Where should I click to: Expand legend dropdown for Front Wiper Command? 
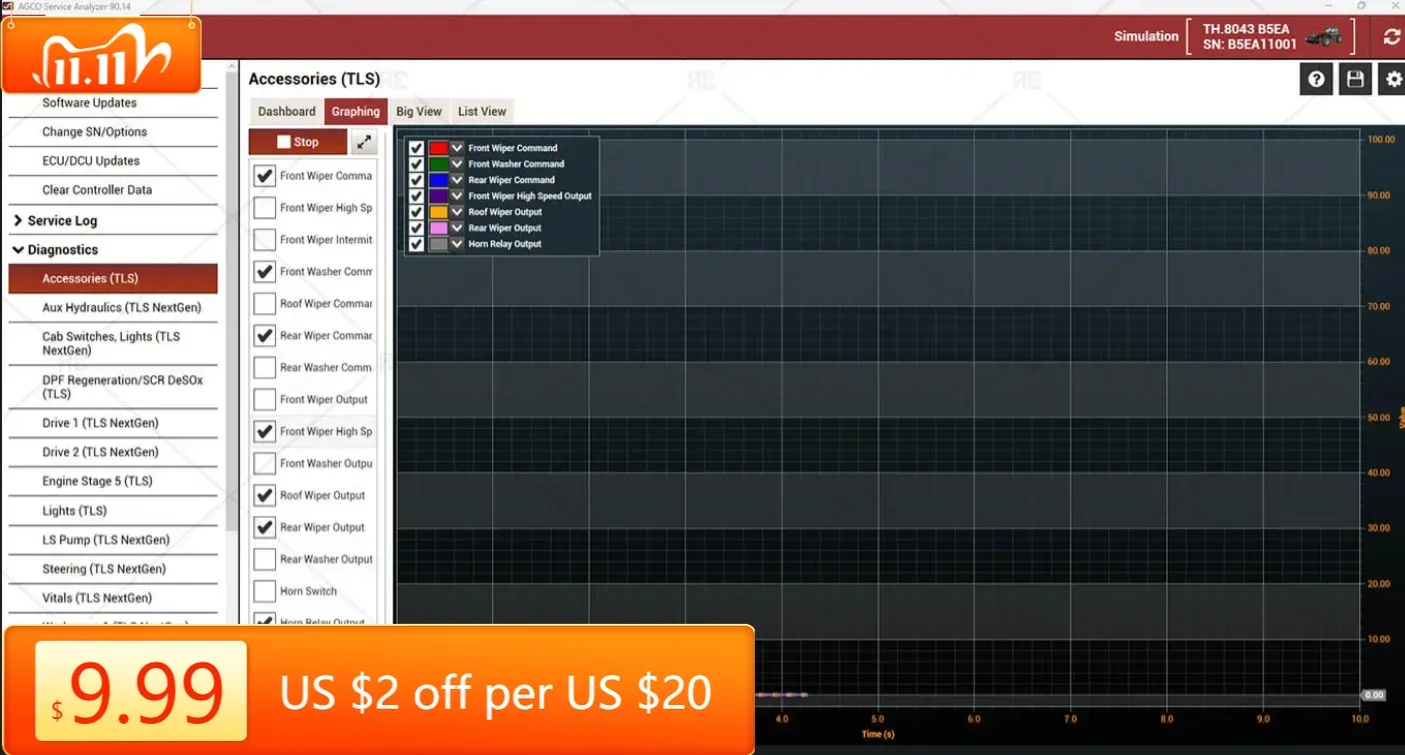457,148
